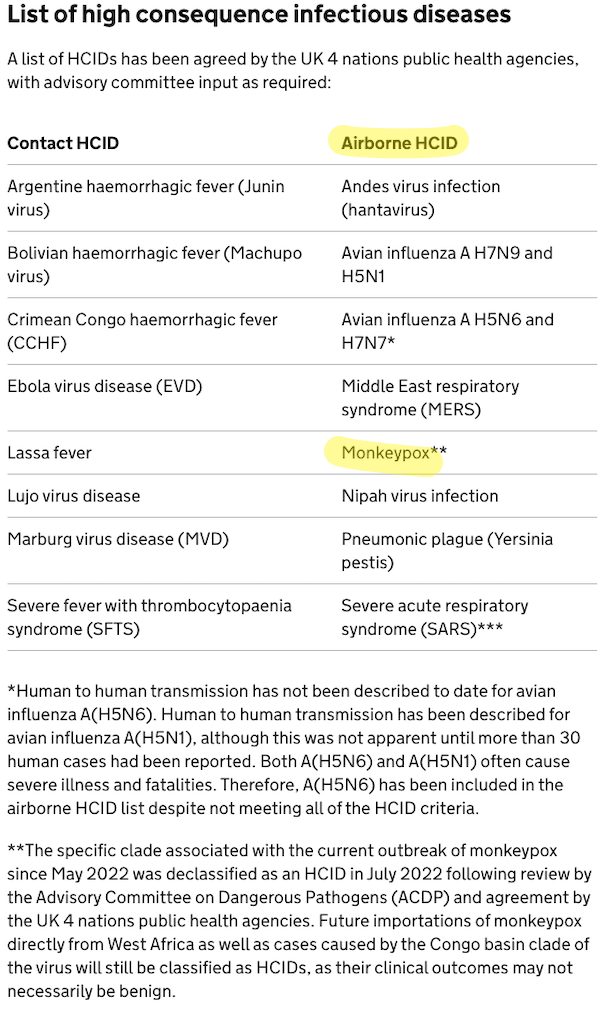This screenshot has width=600, height=1012.
Task: Click Middle East respiratory syndrome (MERS)
Action: point(430,397)
